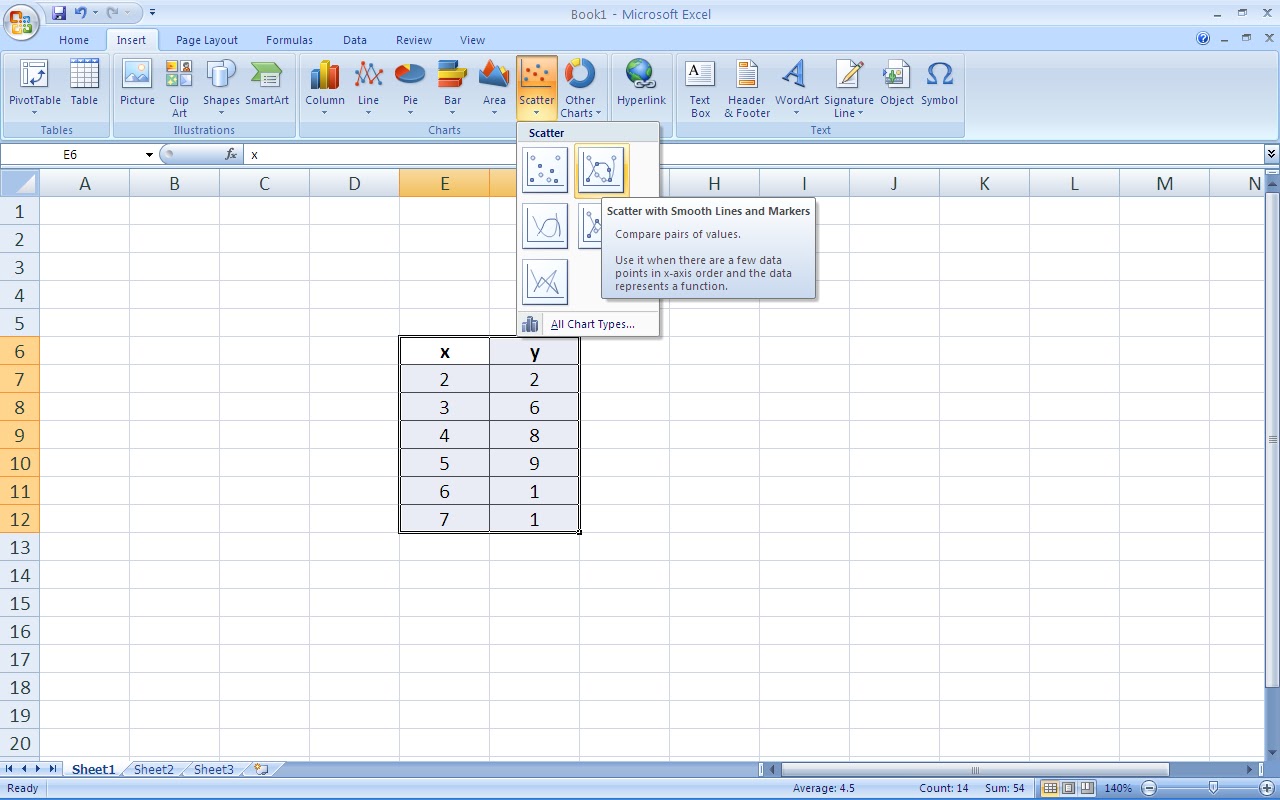The image size is (1280, 800).
Task: Click All Chart Types option
Action: coord(592,324)
